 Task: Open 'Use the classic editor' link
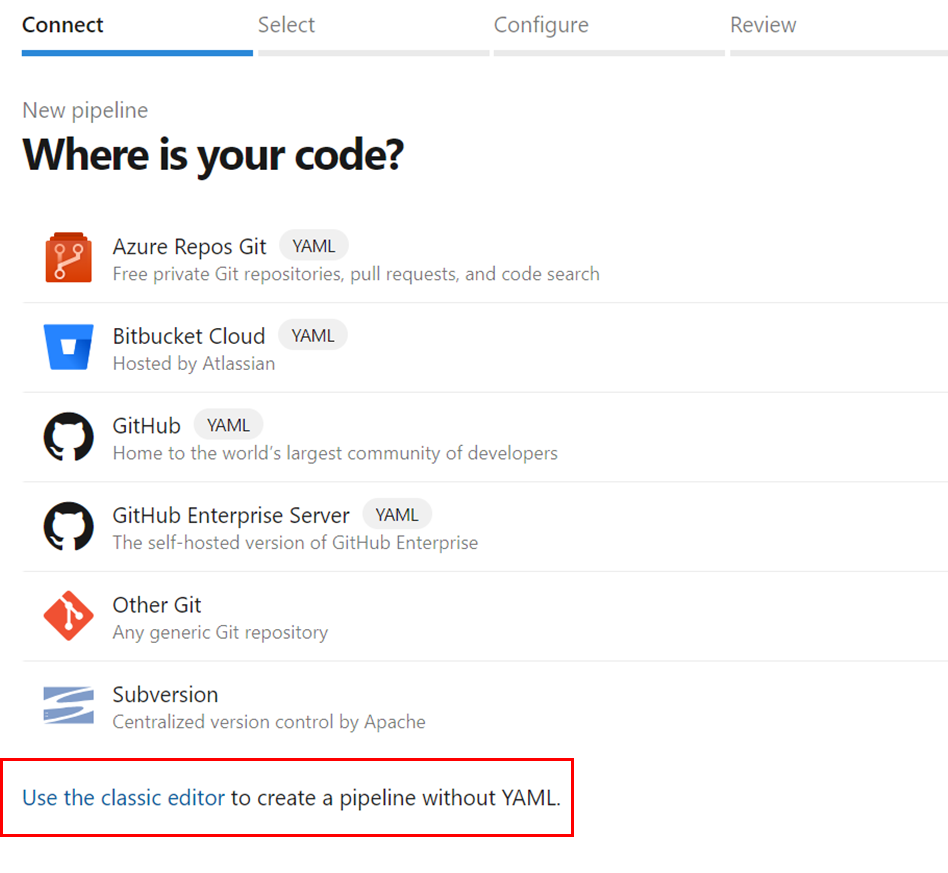tap(123, 797)
